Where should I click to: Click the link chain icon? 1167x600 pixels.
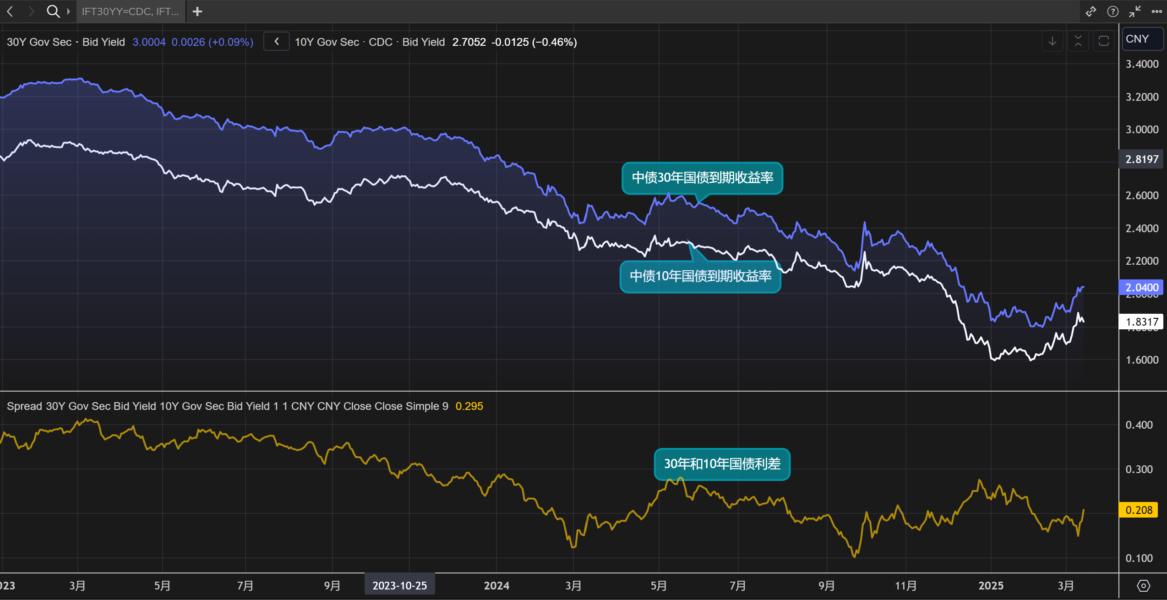[x=1091, y=11]
